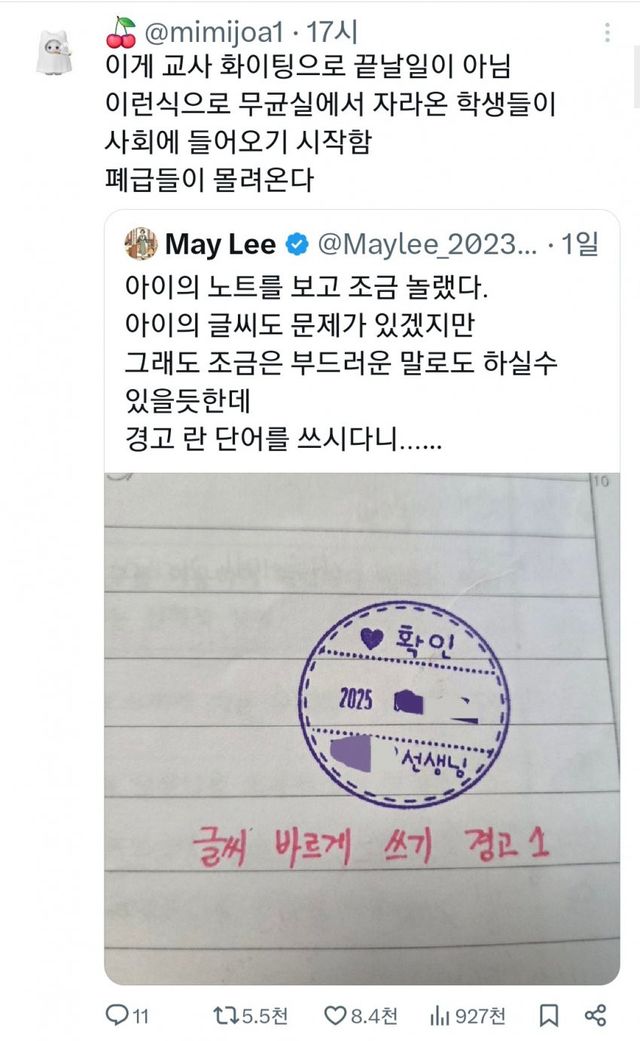
Task: Tap May Lee's blue verified badge
Action: [296, 244]
